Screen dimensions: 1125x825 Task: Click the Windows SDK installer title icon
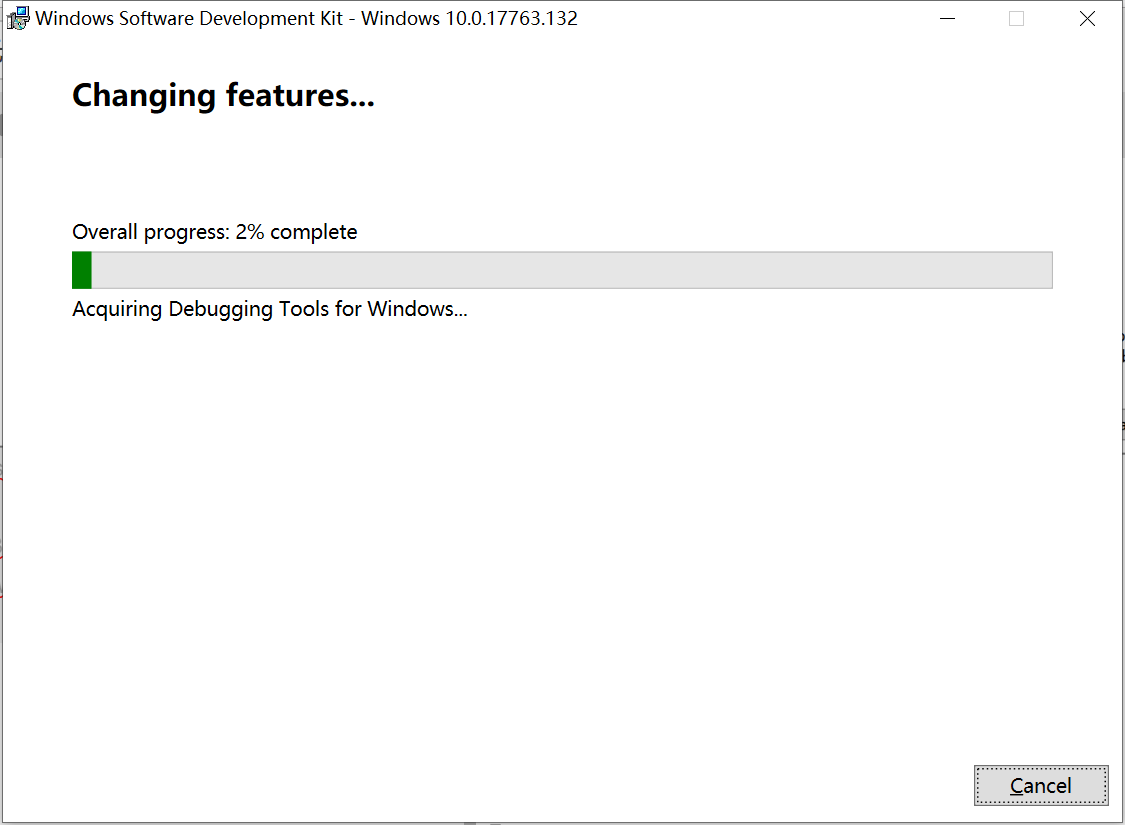[18, 18]
